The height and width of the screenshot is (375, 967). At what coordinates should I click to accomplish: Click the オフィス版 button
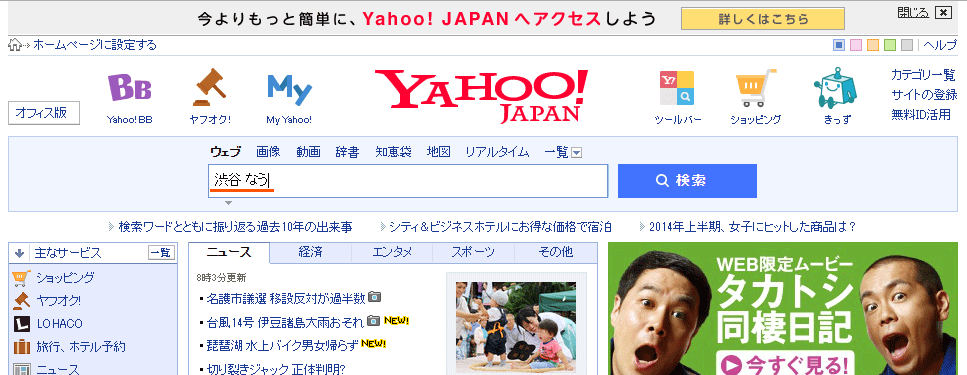(44, 113)
